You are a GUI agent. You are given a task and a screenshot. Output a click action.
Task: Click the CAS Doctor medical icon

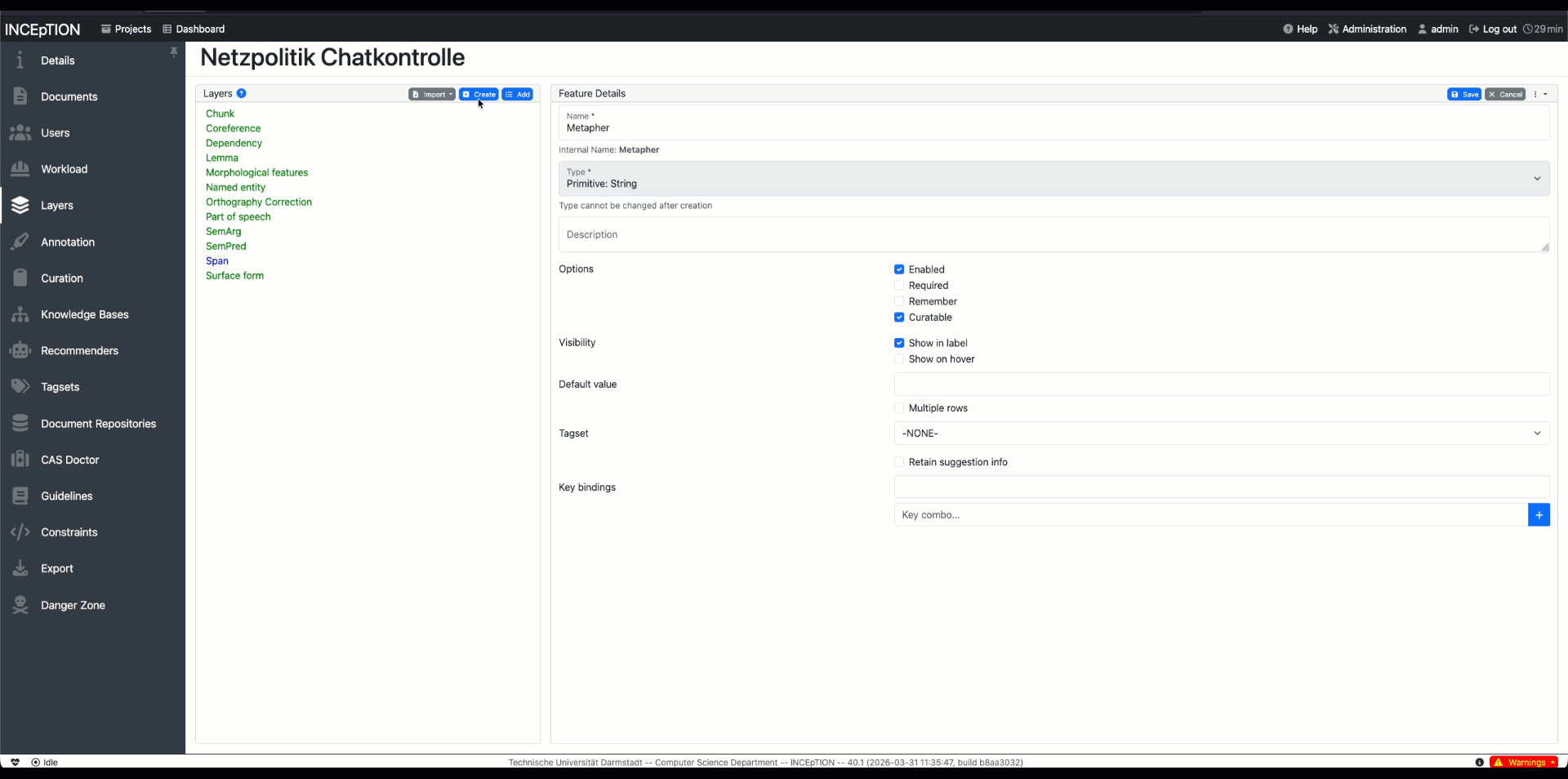[20, 460]
